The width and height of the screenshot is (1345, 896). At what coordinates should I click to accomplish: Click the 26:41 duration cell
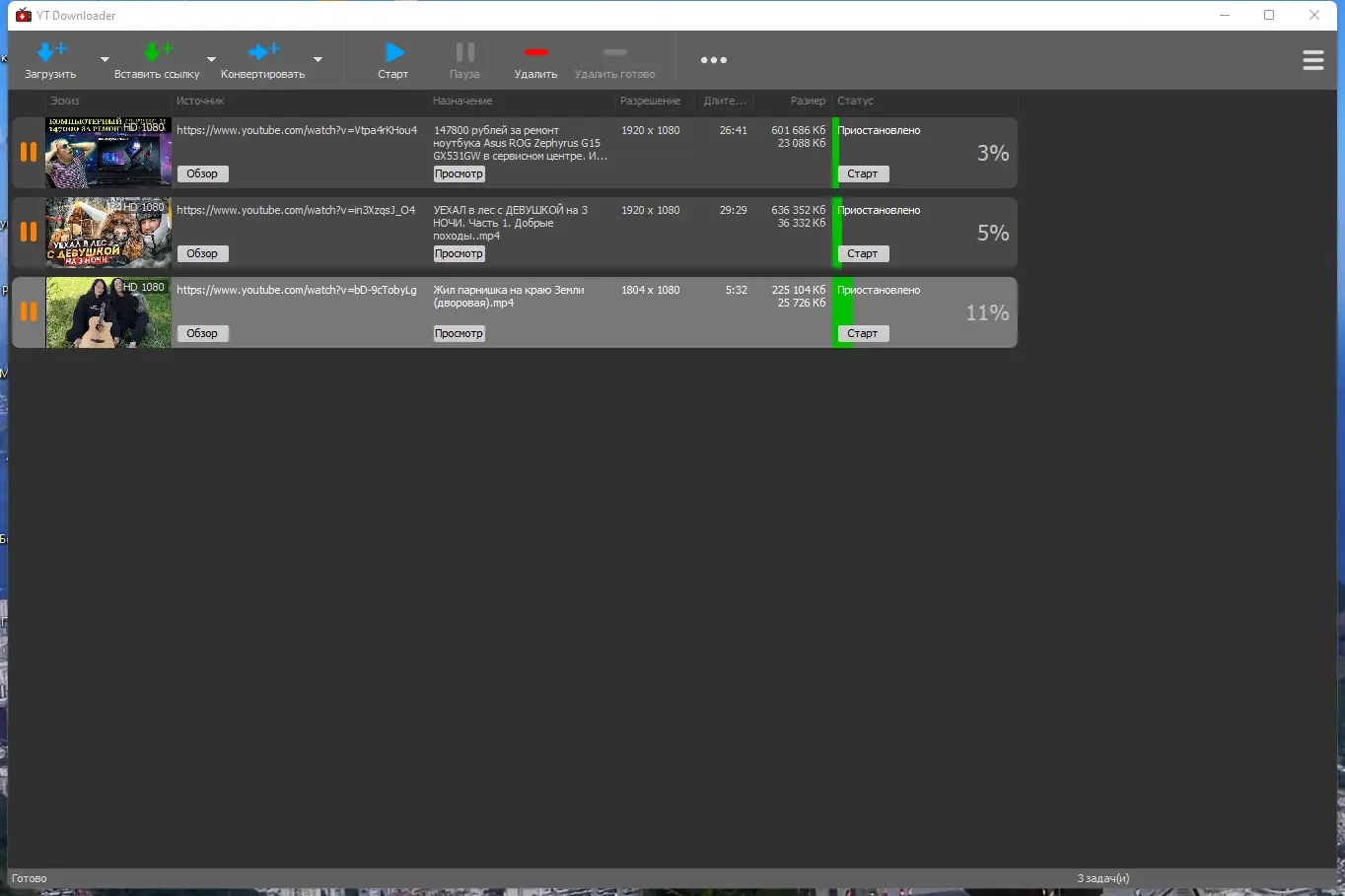[x=734, y=130]
